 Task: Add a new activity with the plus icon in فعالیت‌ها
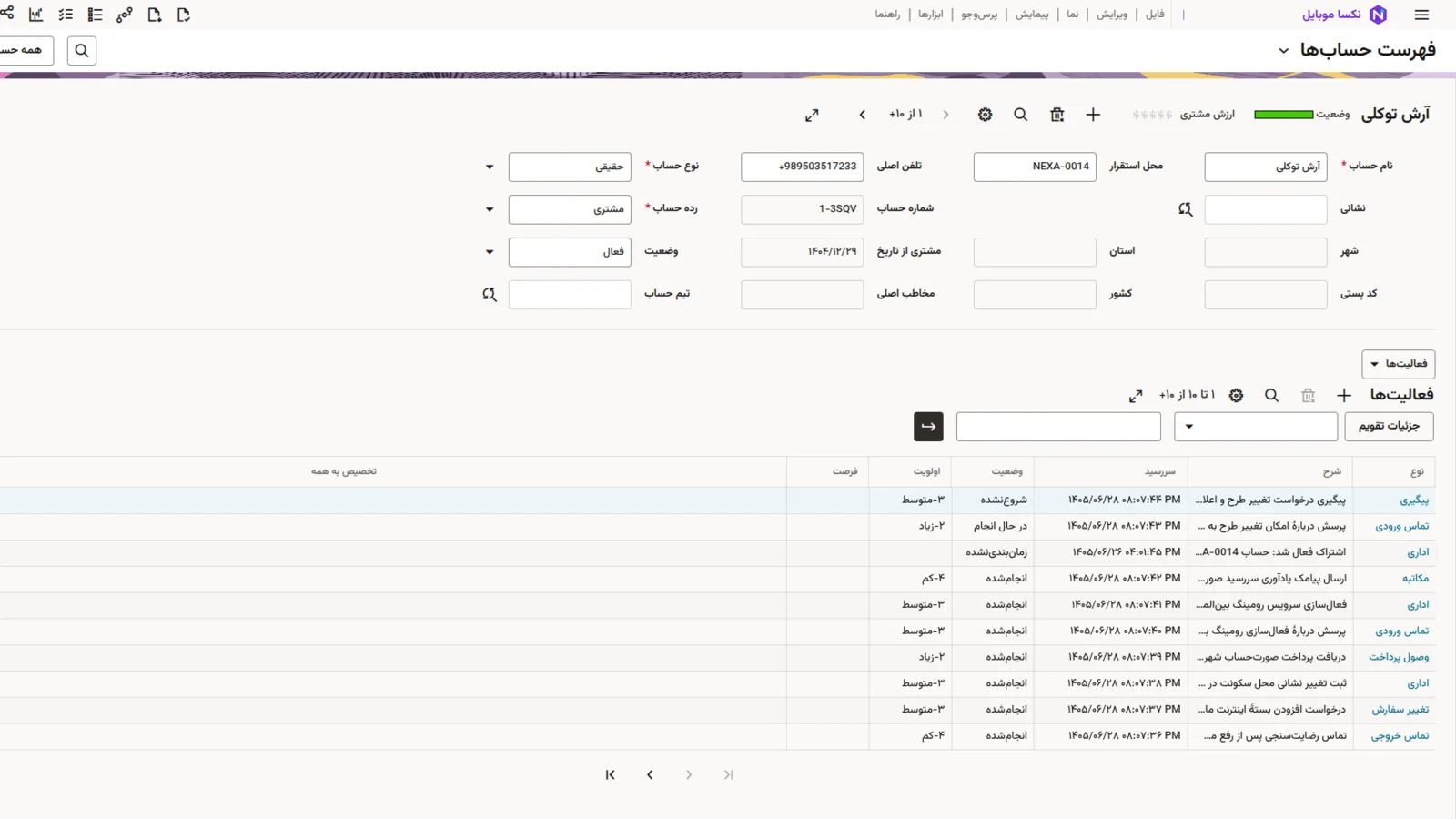[x=1344, y=396]
